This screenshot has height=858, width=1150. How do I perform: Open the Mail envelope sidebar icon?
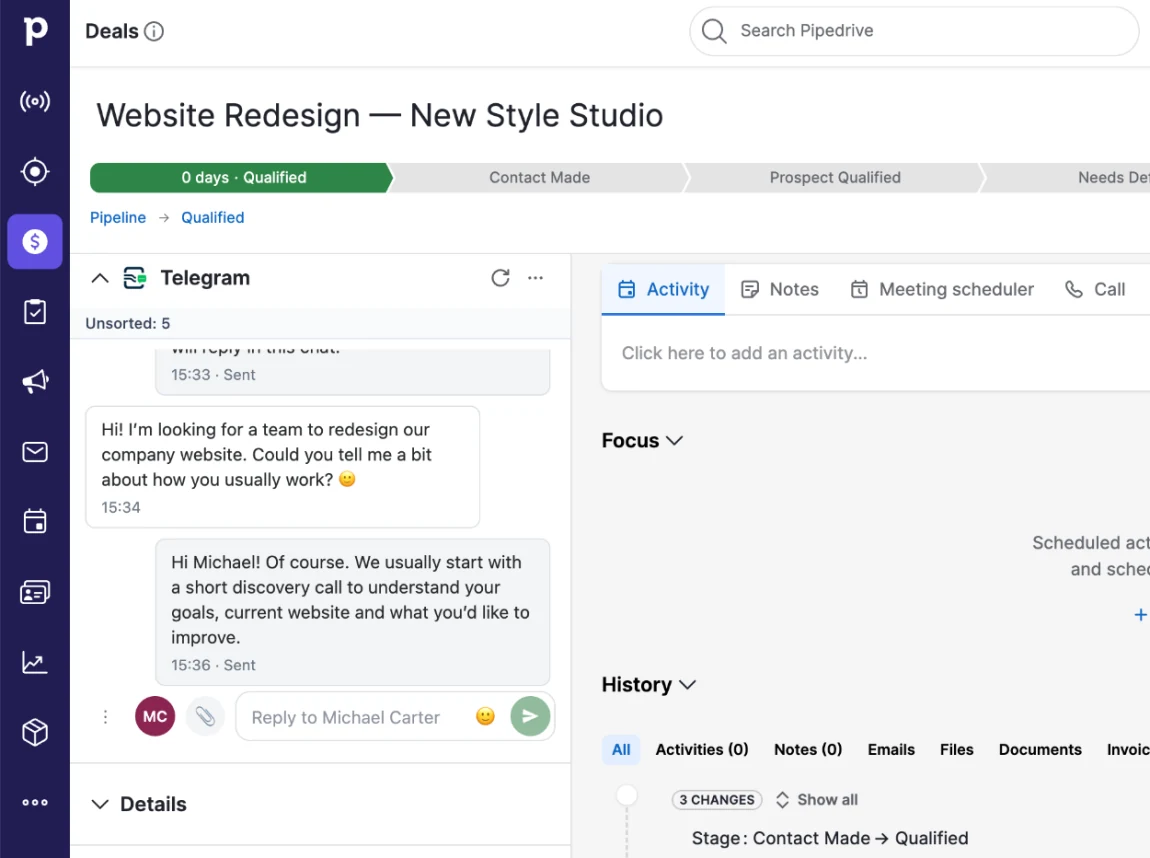coord(34,452)
